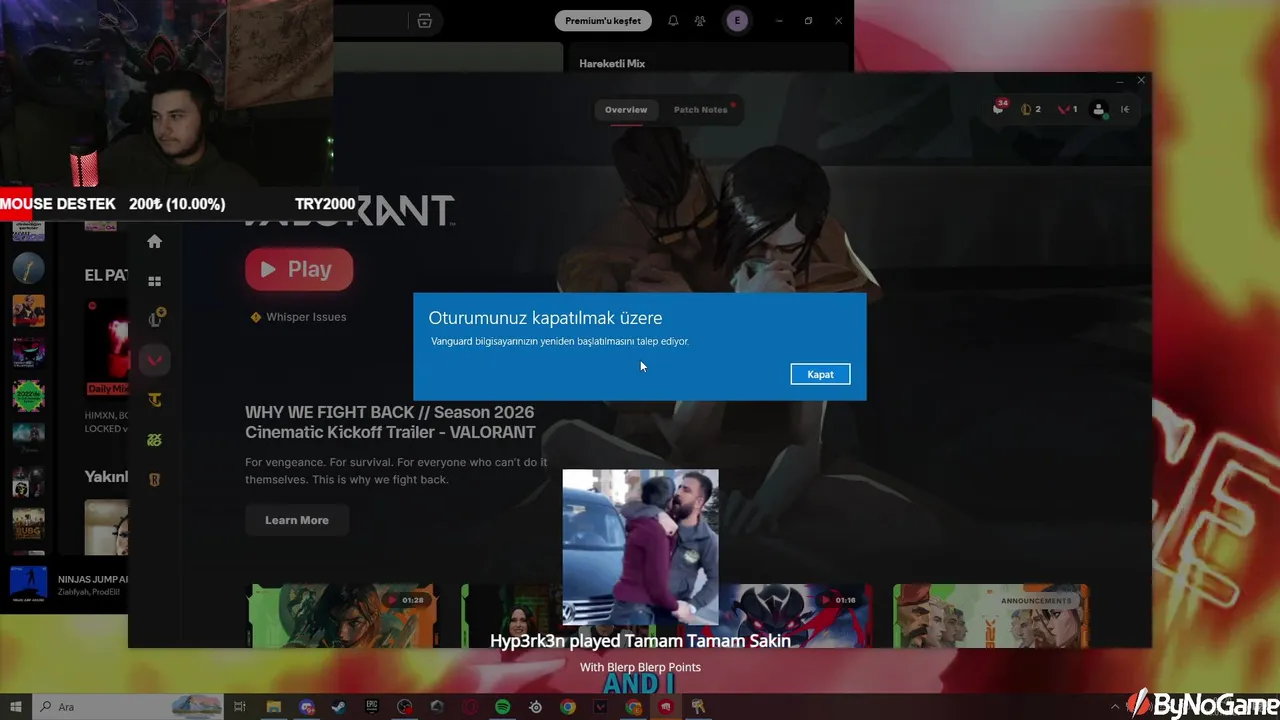Viewport: 1280px width, 720px height.
Task: Open Spotify notifications bell icon
Action: point(673,20)
